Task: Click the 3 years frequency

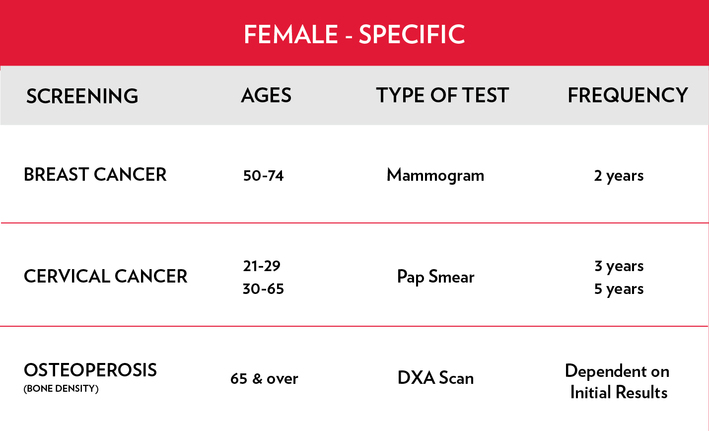Action: pos(618,266)
